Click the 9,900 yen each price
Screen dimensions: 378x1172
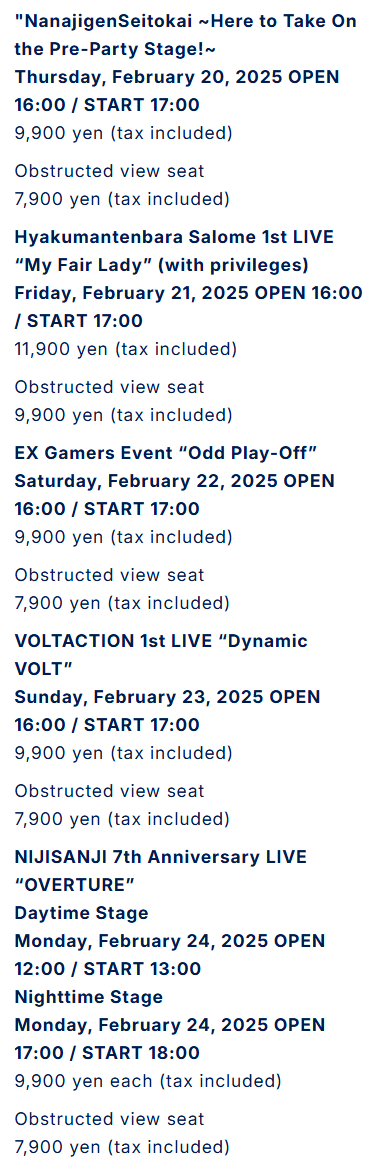tap(148, 1081)
